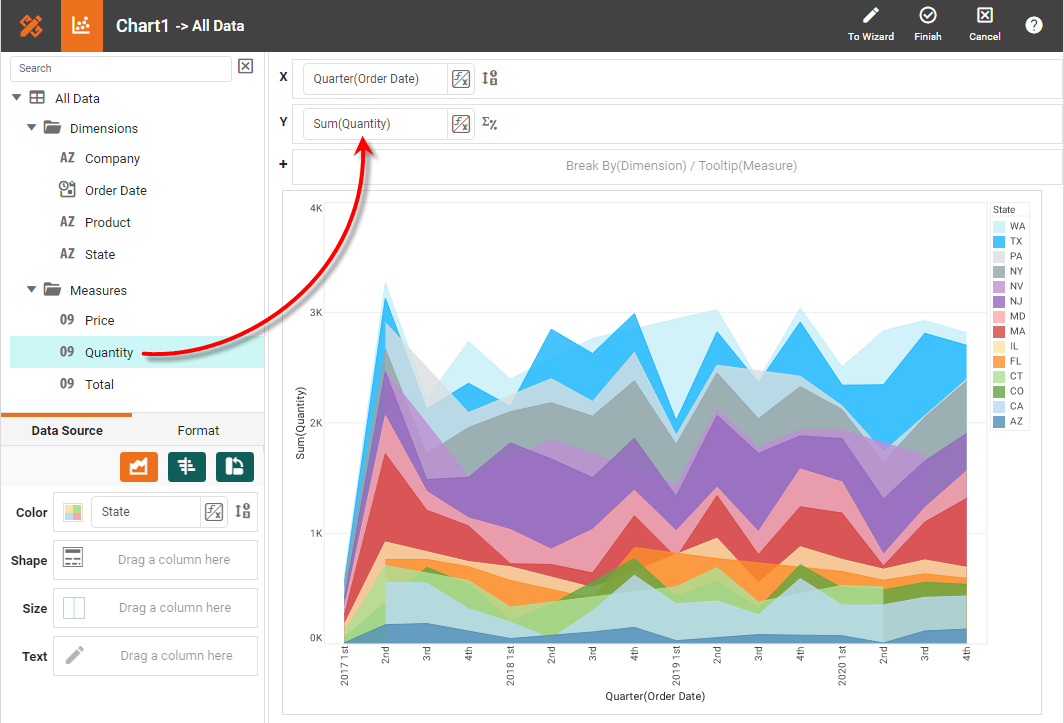Click the Search input field
The image size is (1064, 723).
pos(120,68)
